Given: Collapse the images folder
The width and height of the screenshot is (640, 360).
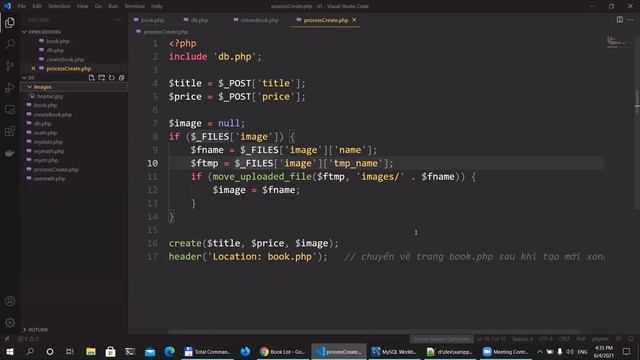Looking at the screenshot, I should coord(42,87).
